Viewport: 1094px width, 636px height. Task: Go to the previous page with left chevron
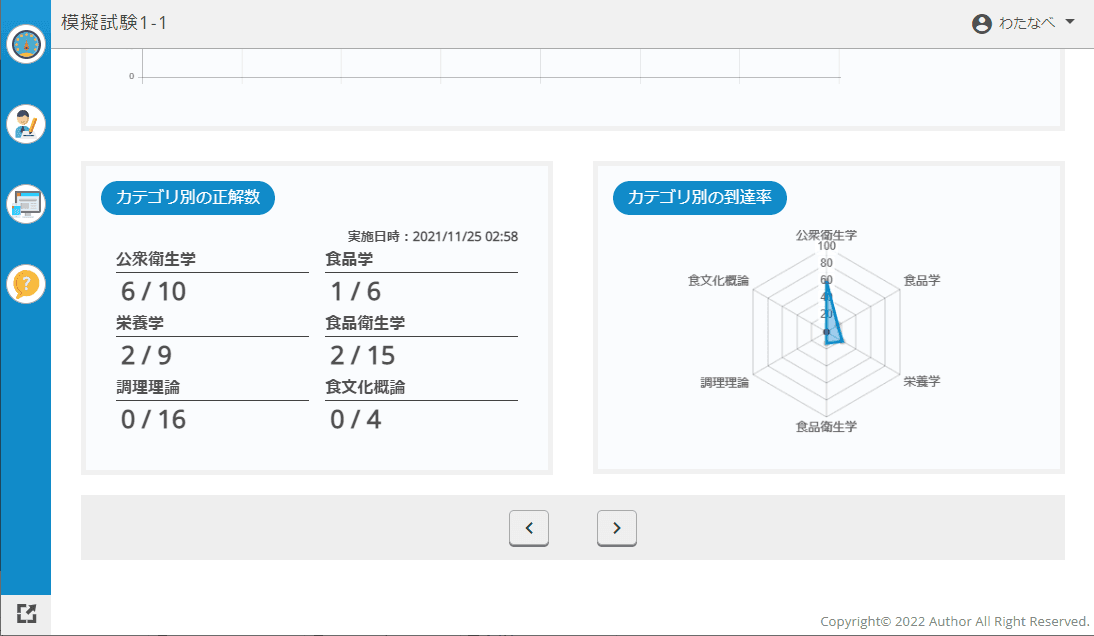(529, 528)
